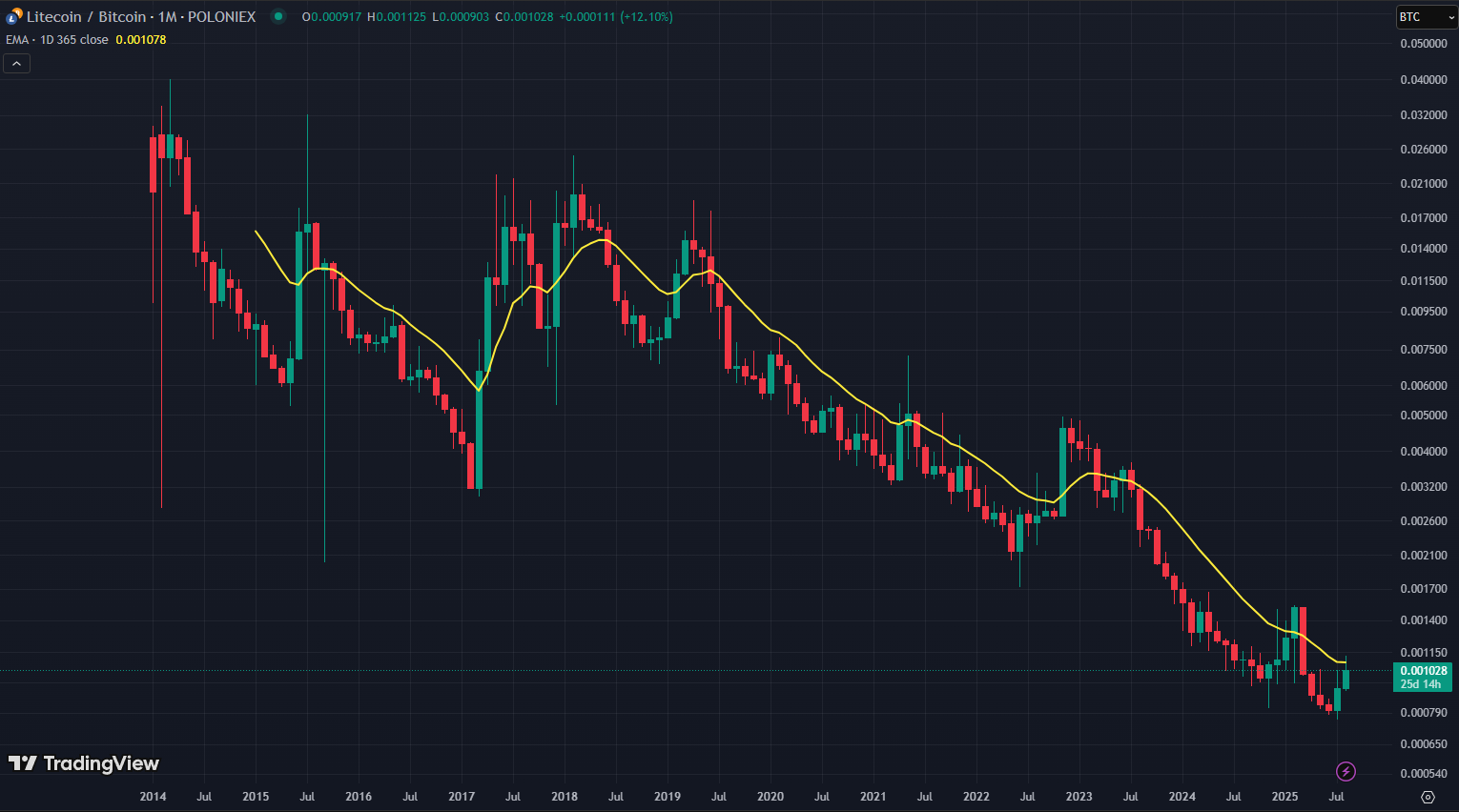The height and width of the screenshot is (812, 1459).
Task: Click the 0.032000 price axis label
Action: 1424,115
